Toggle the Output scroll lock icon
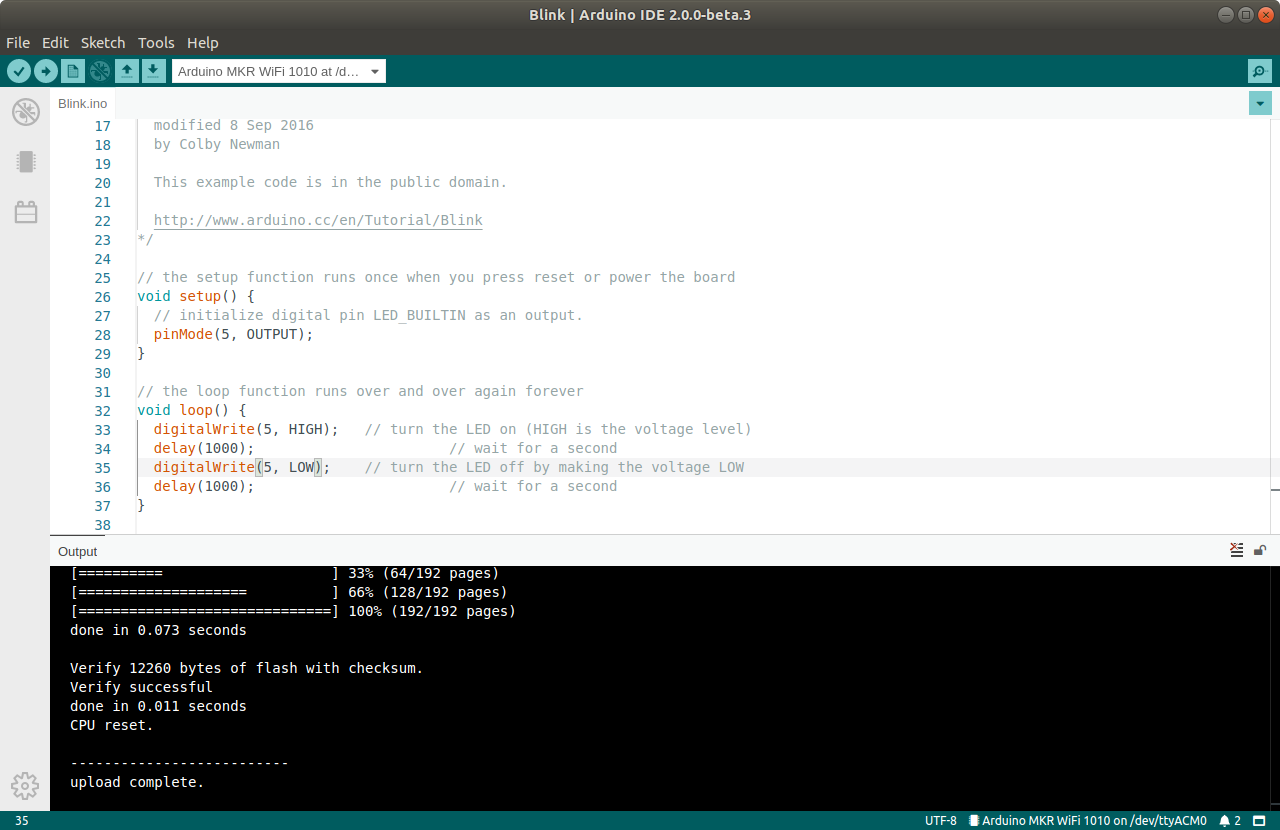Screen dimensions: 1280x830 pos(1260,550)
